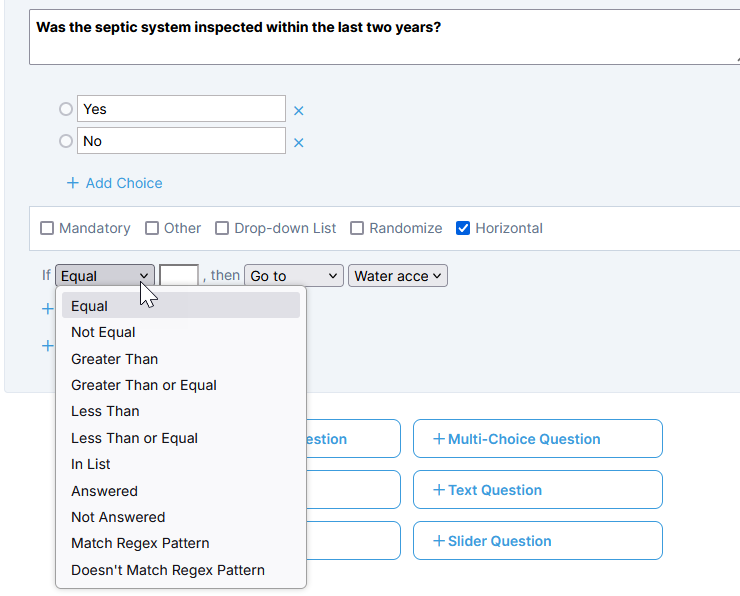This screenshot has height=596, width=740.
Task: Remove the Yes choice with X icon
Action: (299, 110)
